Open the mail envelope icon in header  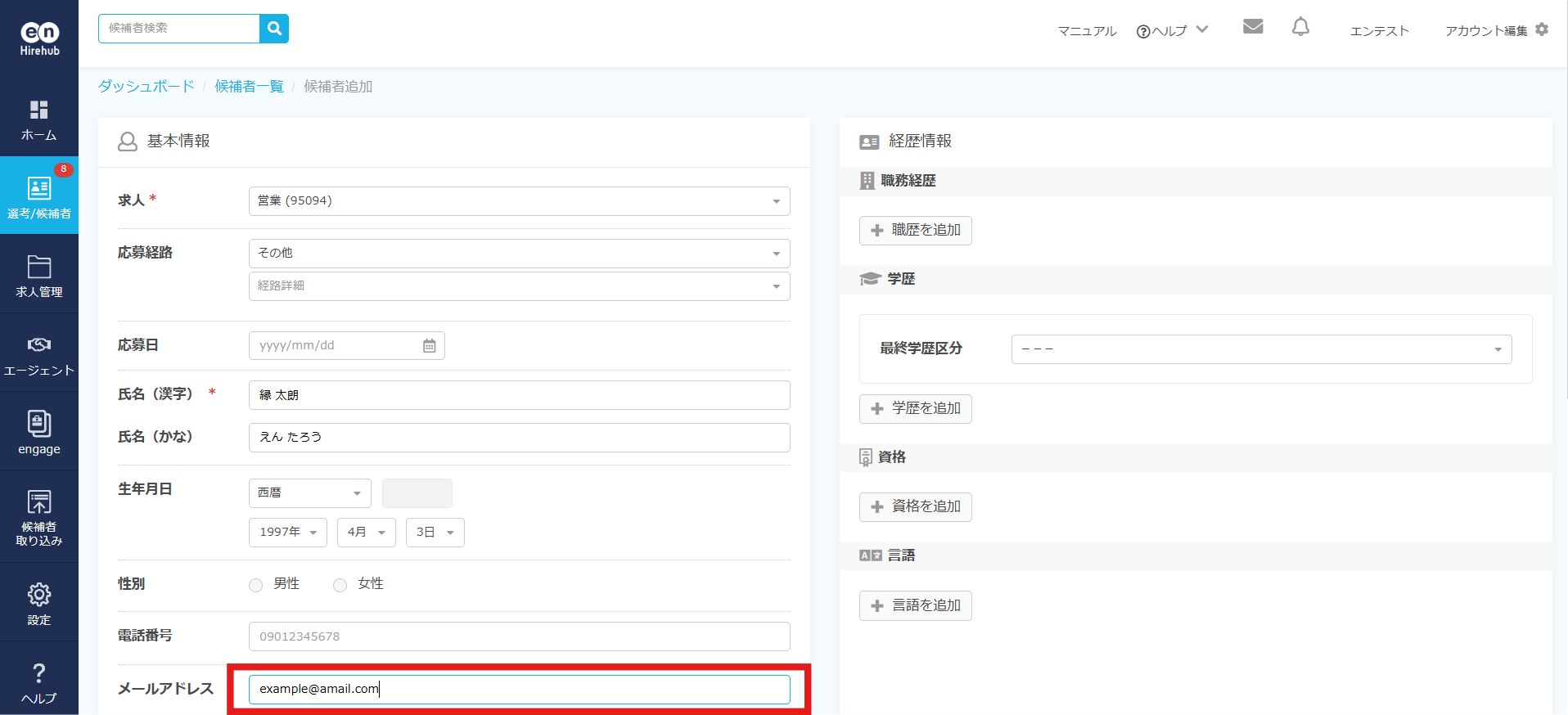pyautogui.click(x=1252, y=27)
